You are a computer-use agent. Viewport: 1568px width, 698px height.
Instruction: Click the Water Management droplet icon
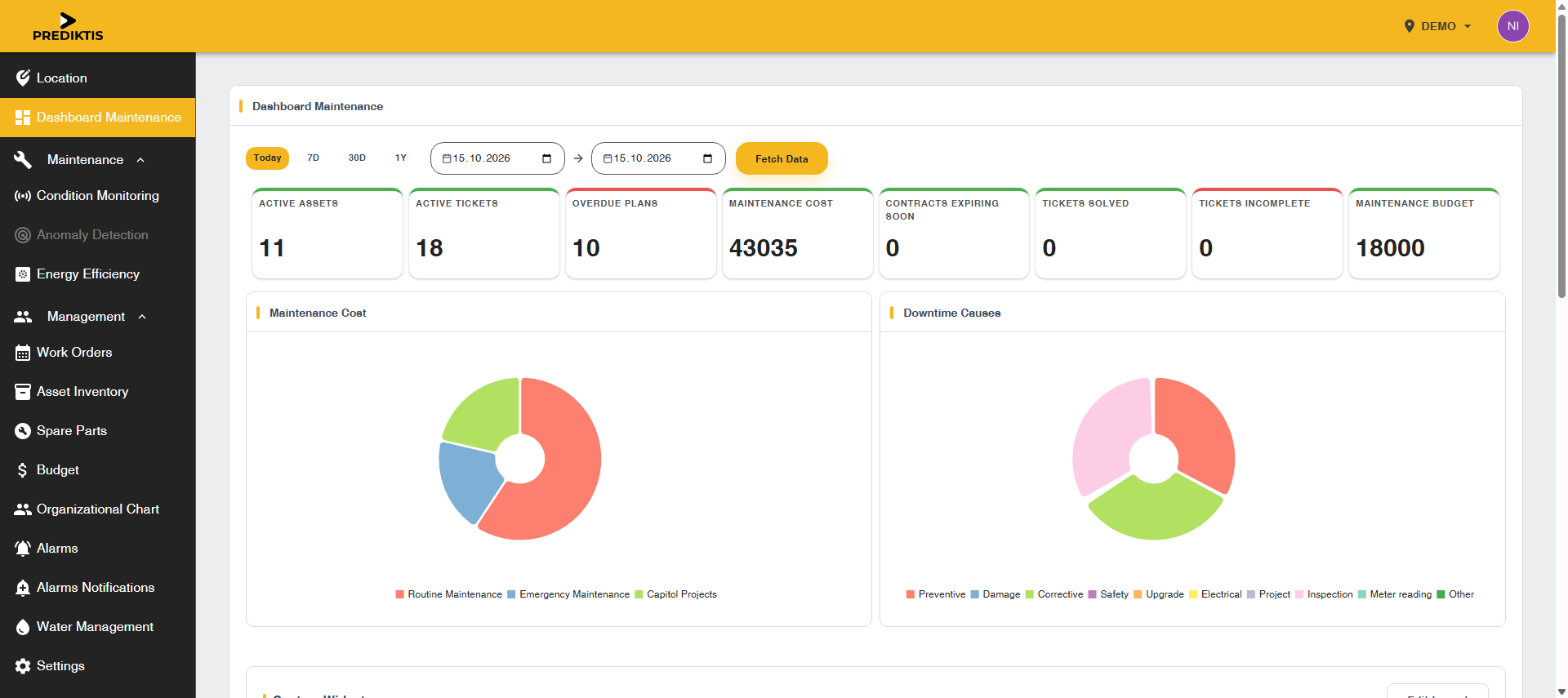tap(22, 627)
